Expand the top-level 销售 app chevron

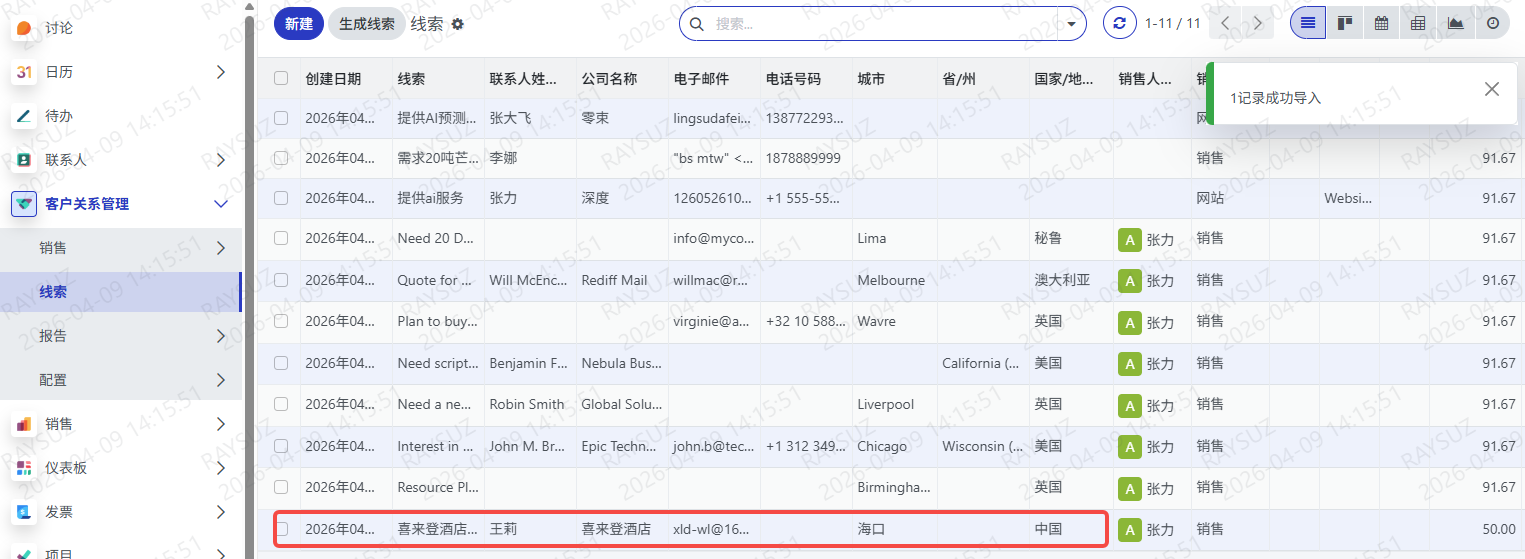(221, 424)
